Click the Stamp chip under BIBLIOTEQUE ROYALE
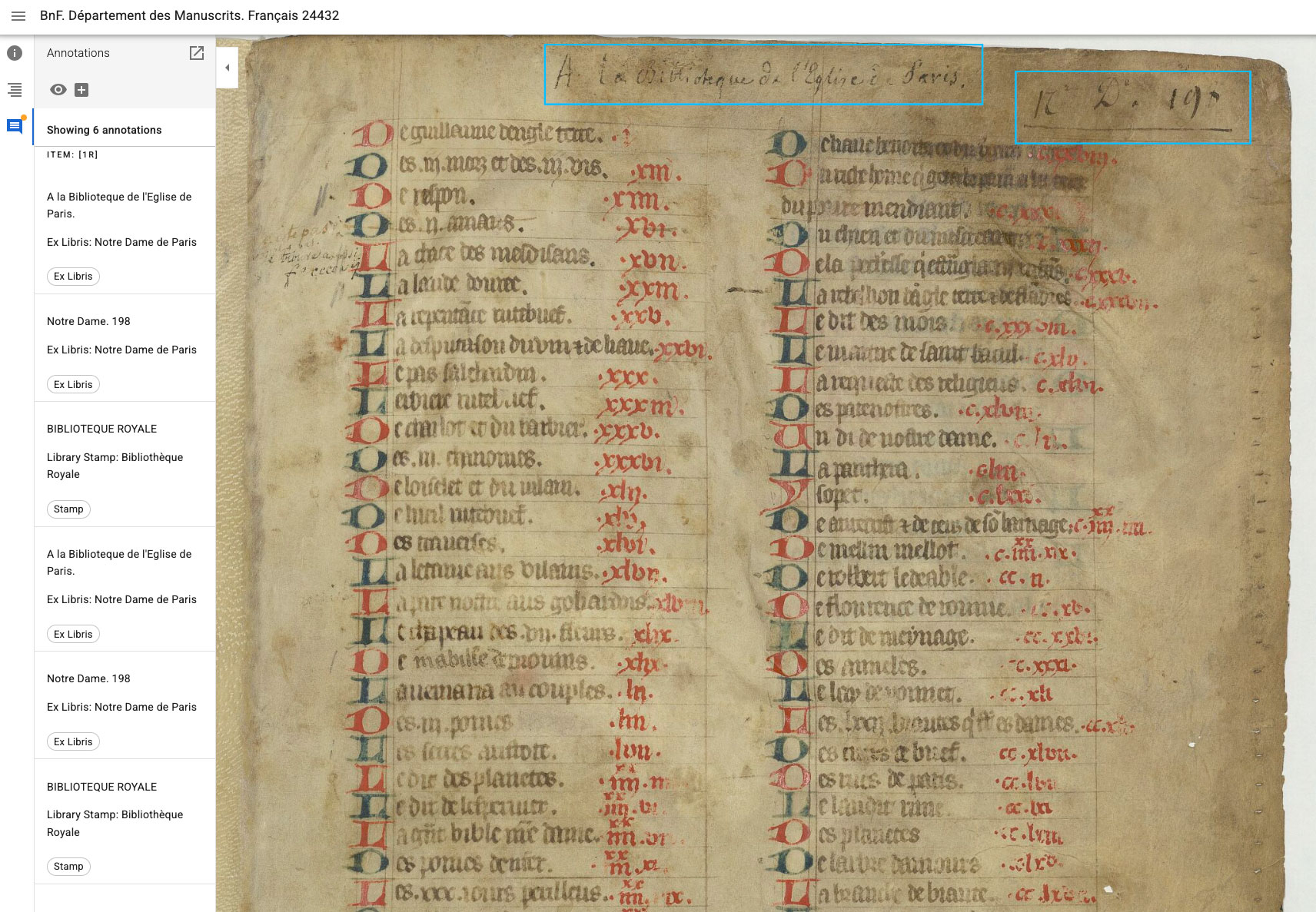 point(68,509)
